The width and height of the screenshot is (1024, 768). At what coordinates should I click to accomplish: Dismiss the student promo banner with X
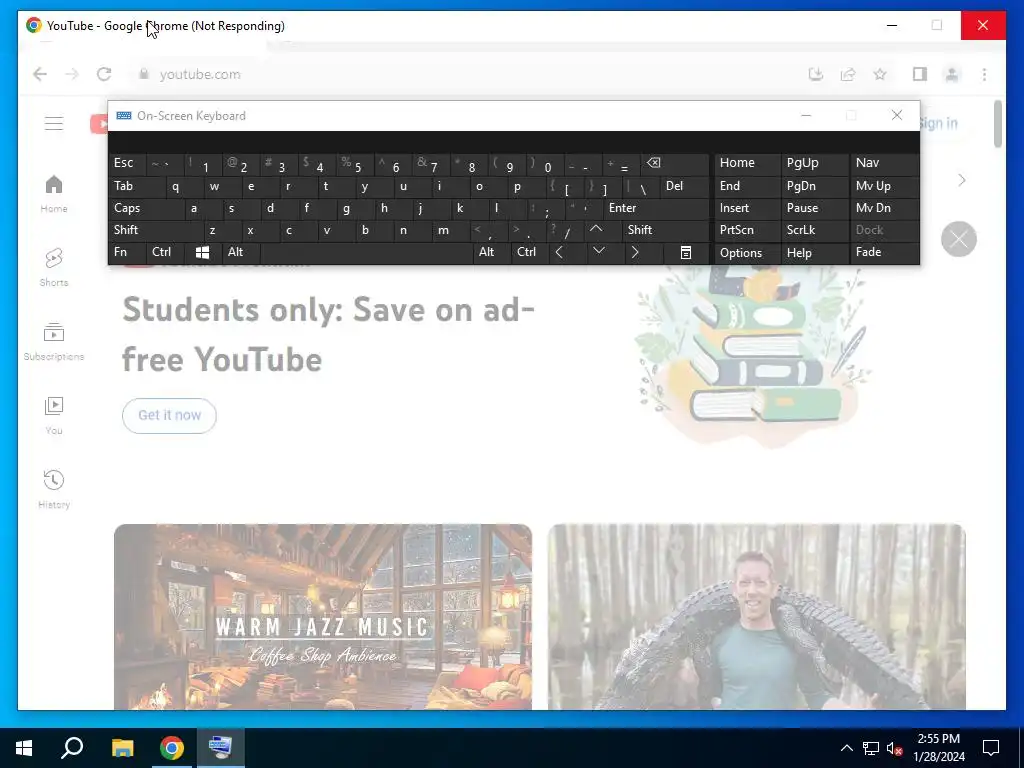click(959, 239)
